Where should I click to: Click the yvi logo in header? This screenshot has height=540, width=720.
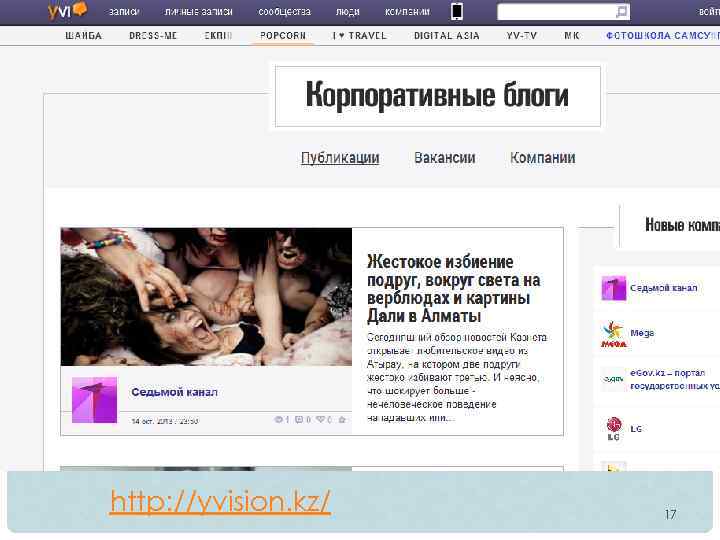[x=67, y=11]
